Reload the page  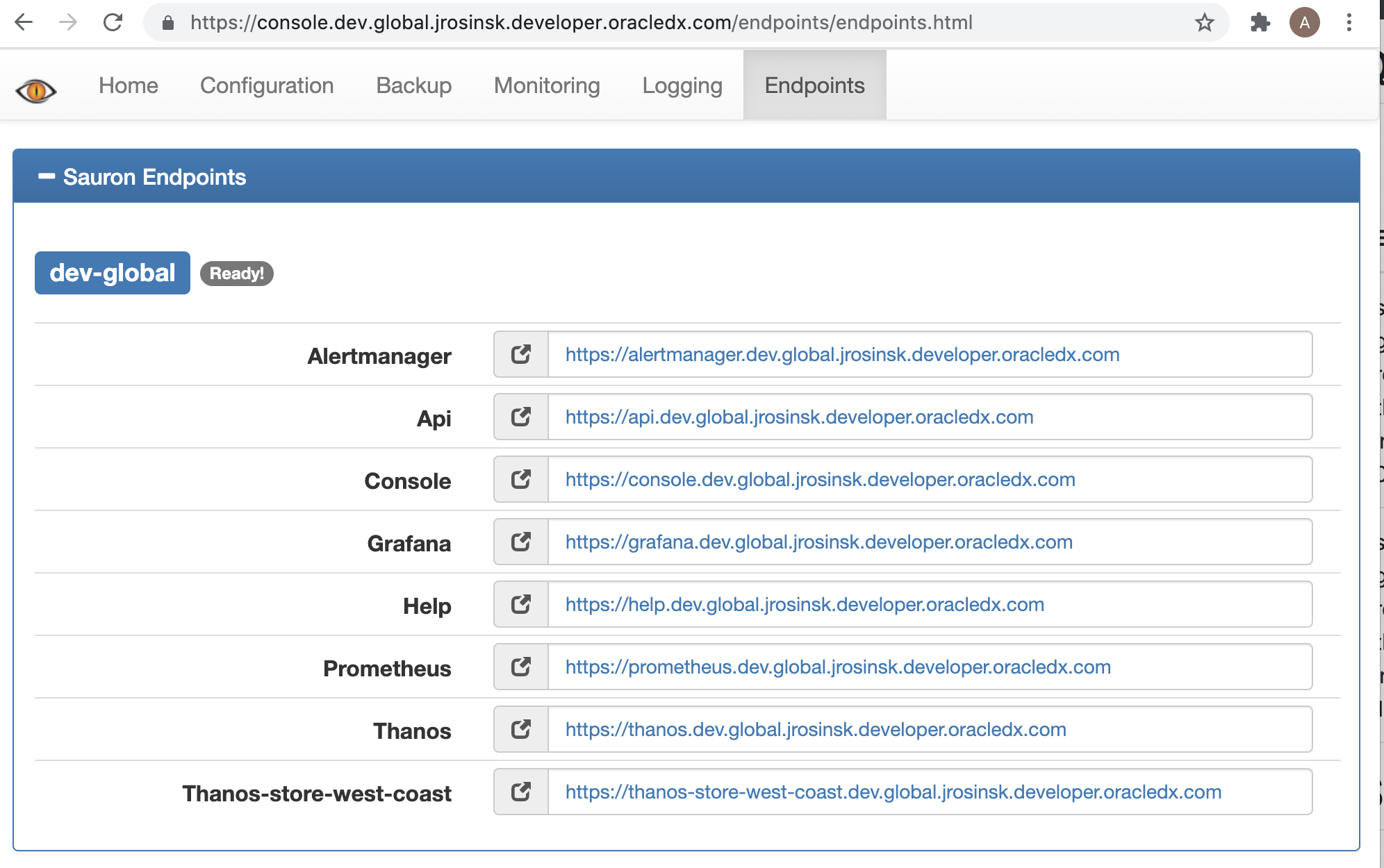113,23
